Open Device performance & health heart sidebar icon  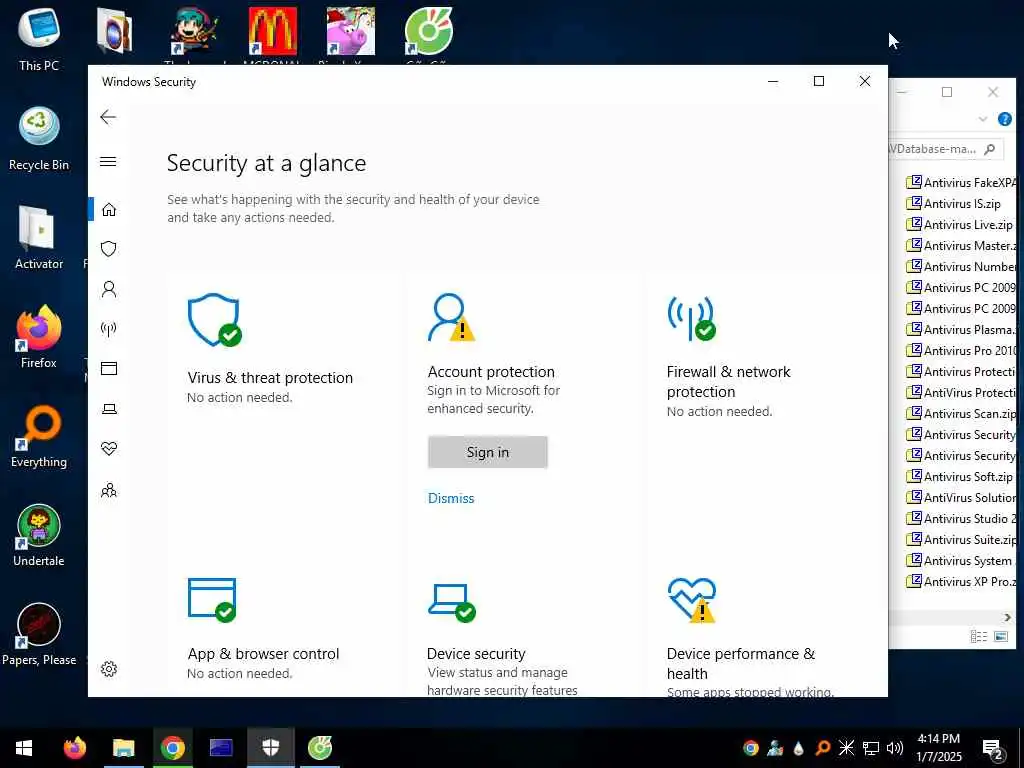109,449
